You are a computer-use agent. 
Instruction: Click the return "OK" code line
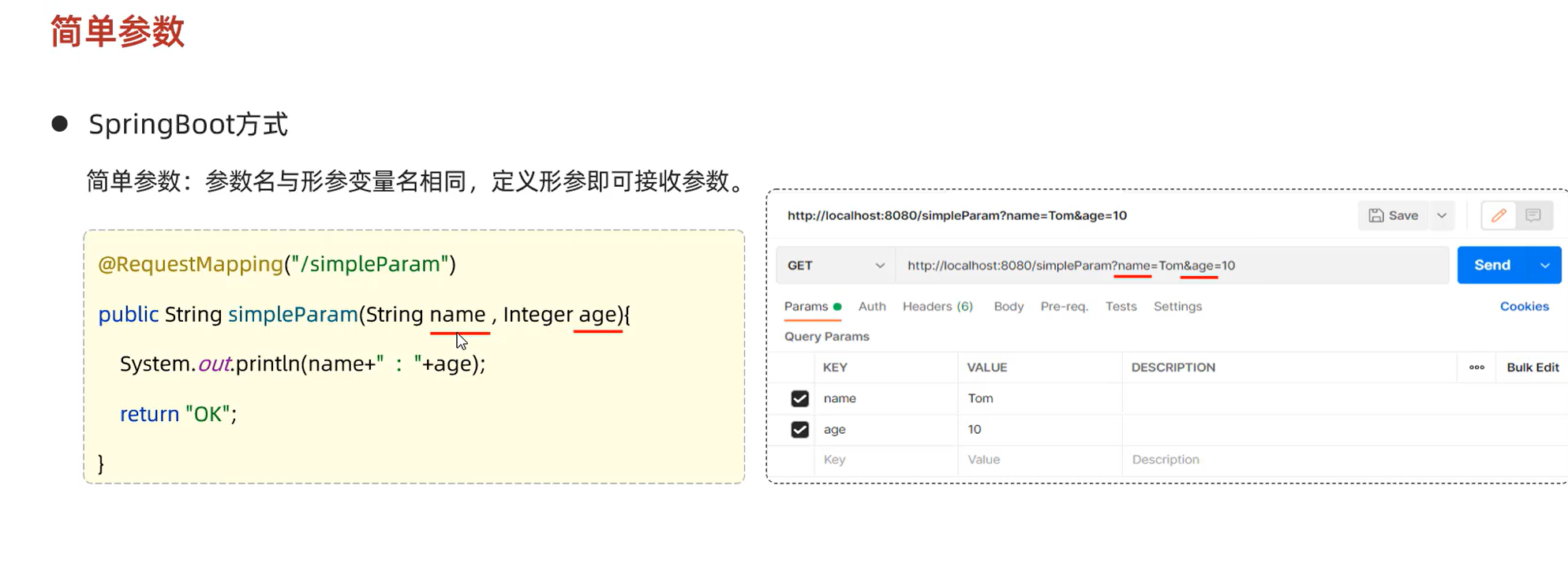click(178, 414)
